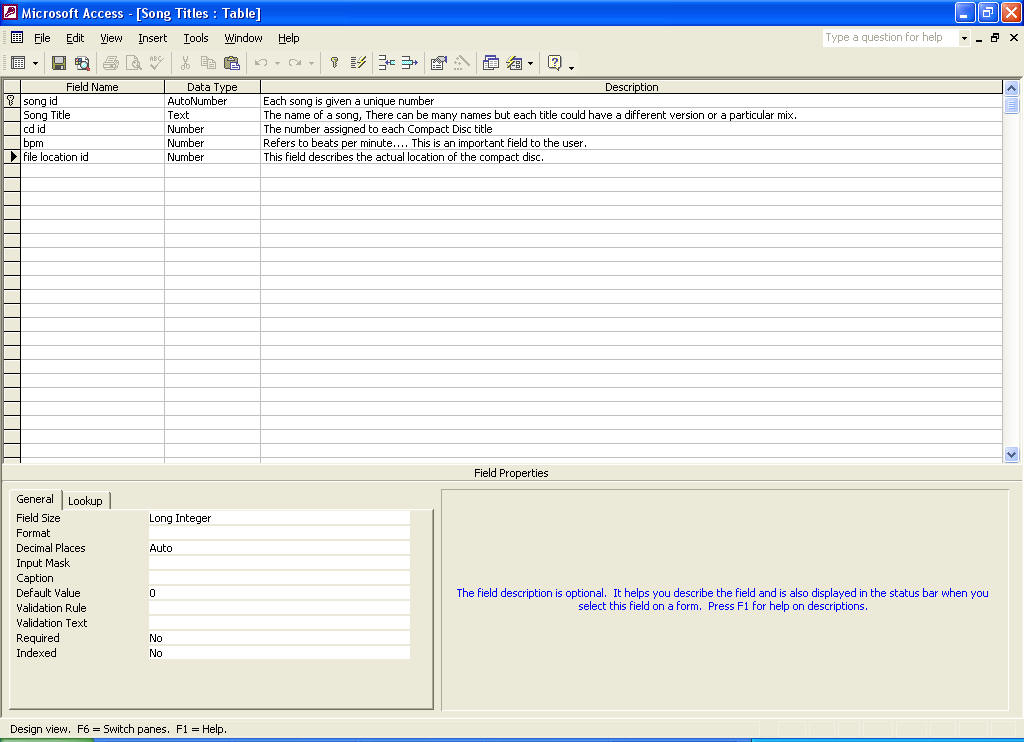
Task: Select the Song Title field name cell
Action: point(92,115)
